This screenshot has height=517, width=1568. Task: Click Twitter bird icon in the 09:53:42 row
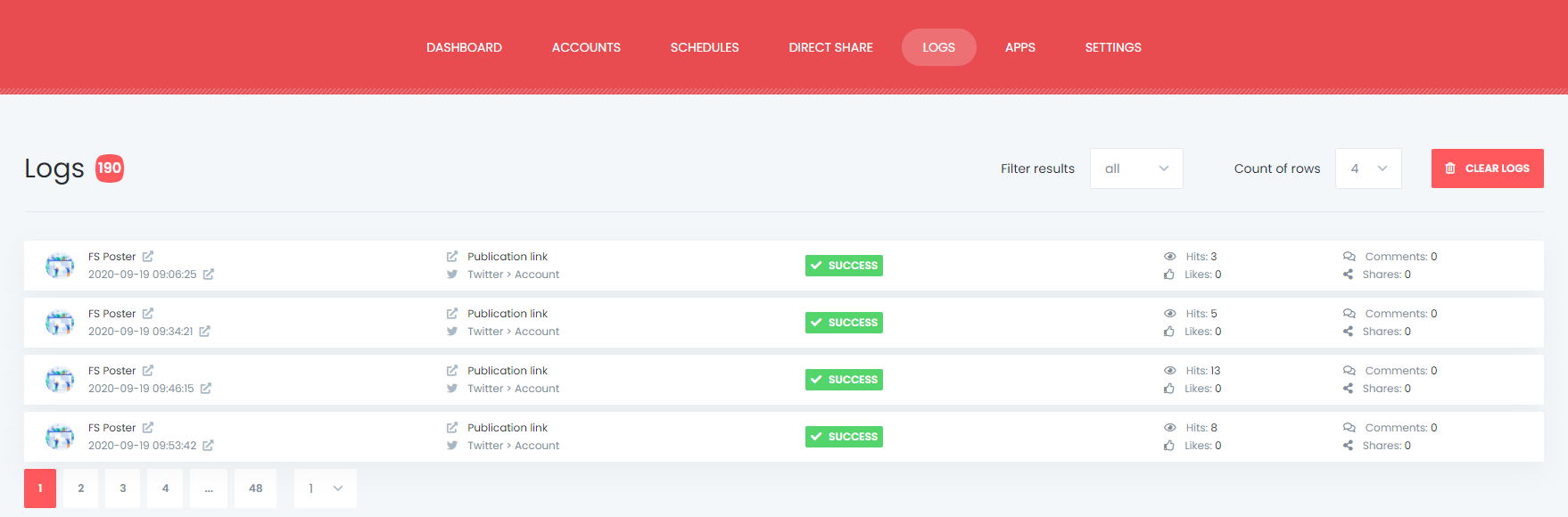452,446
